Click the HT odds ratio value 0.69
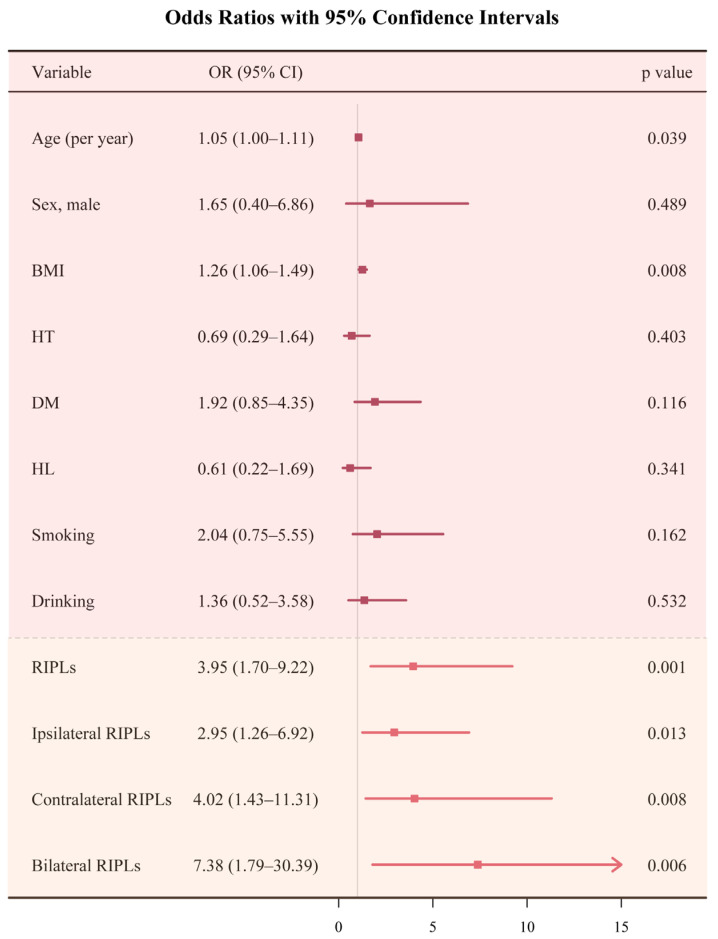The width and height of the screenshot is (718, 939). point(213,337)
